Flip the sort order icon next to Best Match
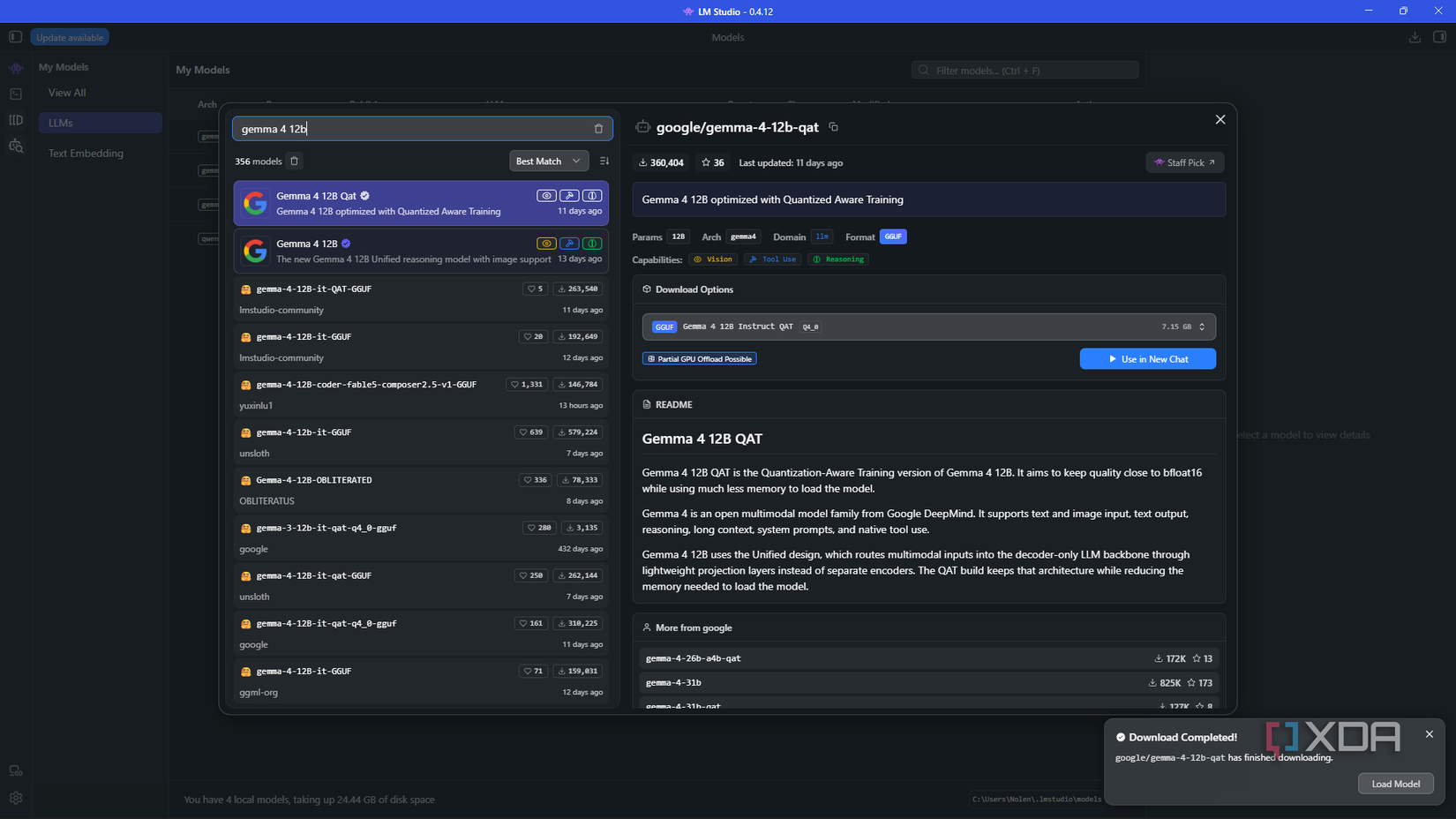 coord(604,162)
